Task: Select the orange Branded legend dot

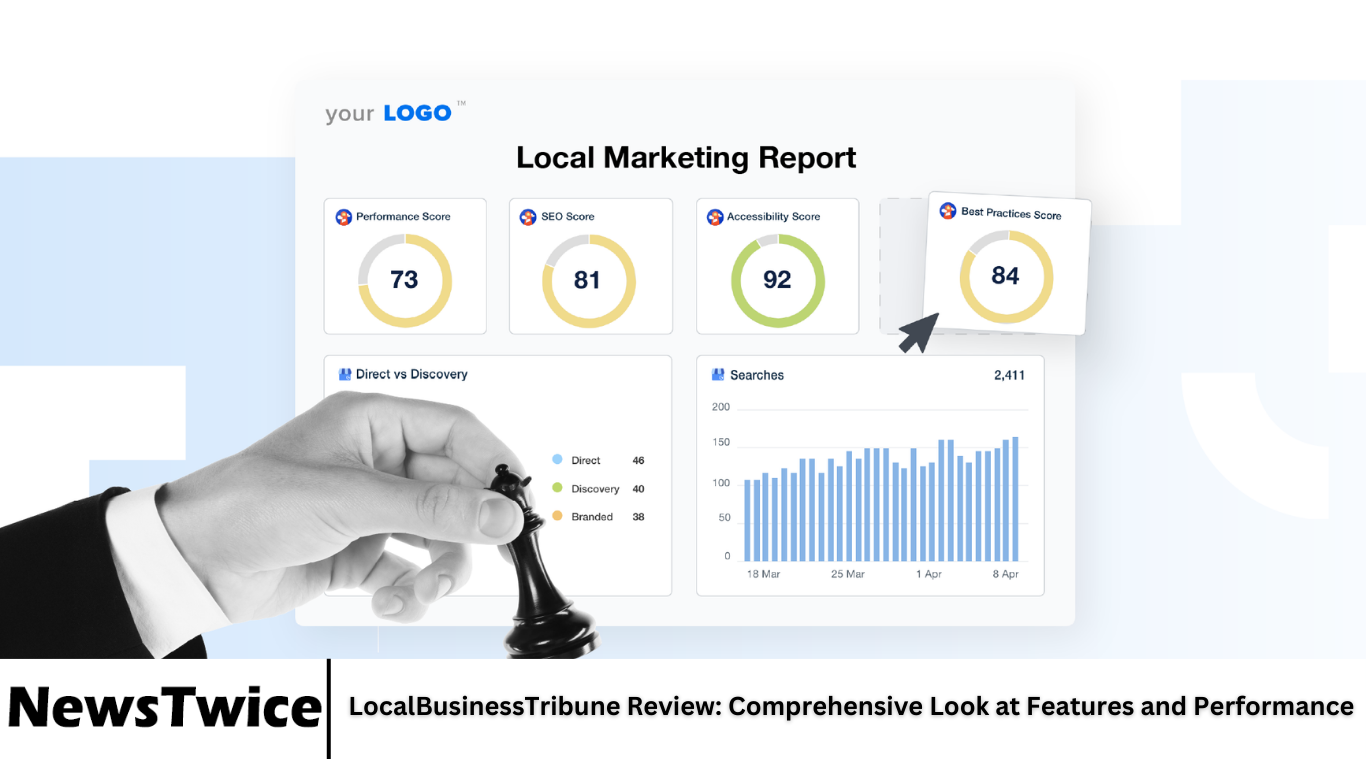Action: click(x=557, y=516)
